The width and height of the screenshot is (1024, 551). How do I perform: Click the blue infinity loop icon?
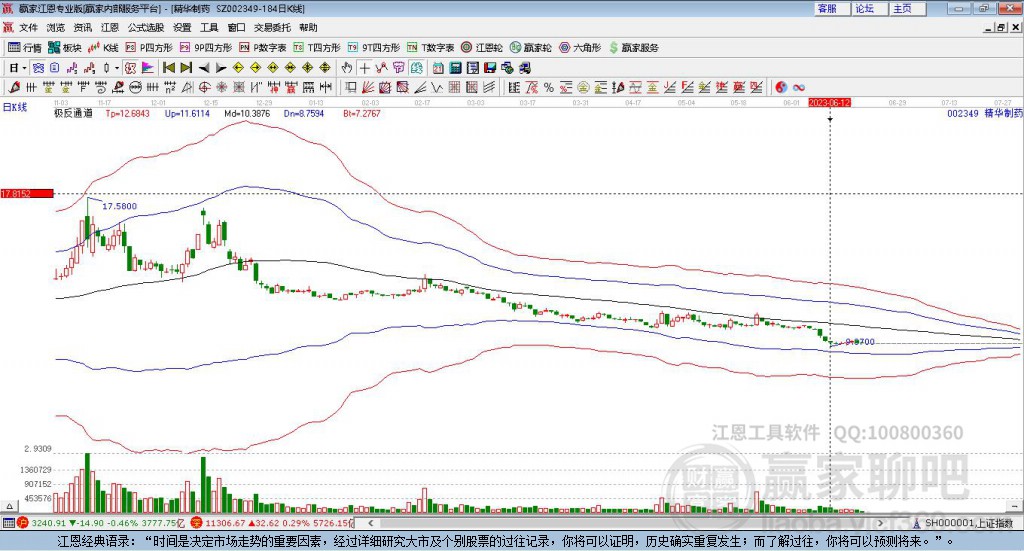point(799,87)
